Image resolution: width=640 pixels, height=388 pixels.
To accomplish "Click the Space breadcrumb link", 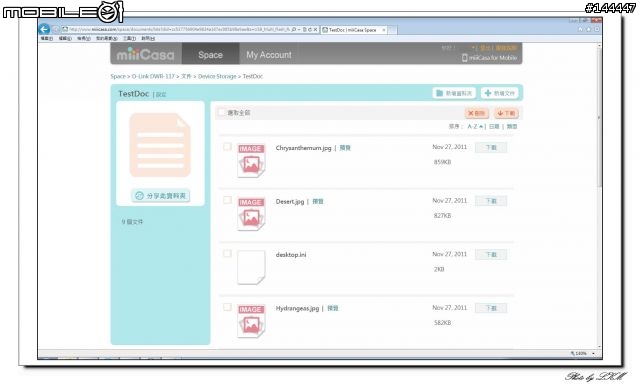I will click(118, 76).
